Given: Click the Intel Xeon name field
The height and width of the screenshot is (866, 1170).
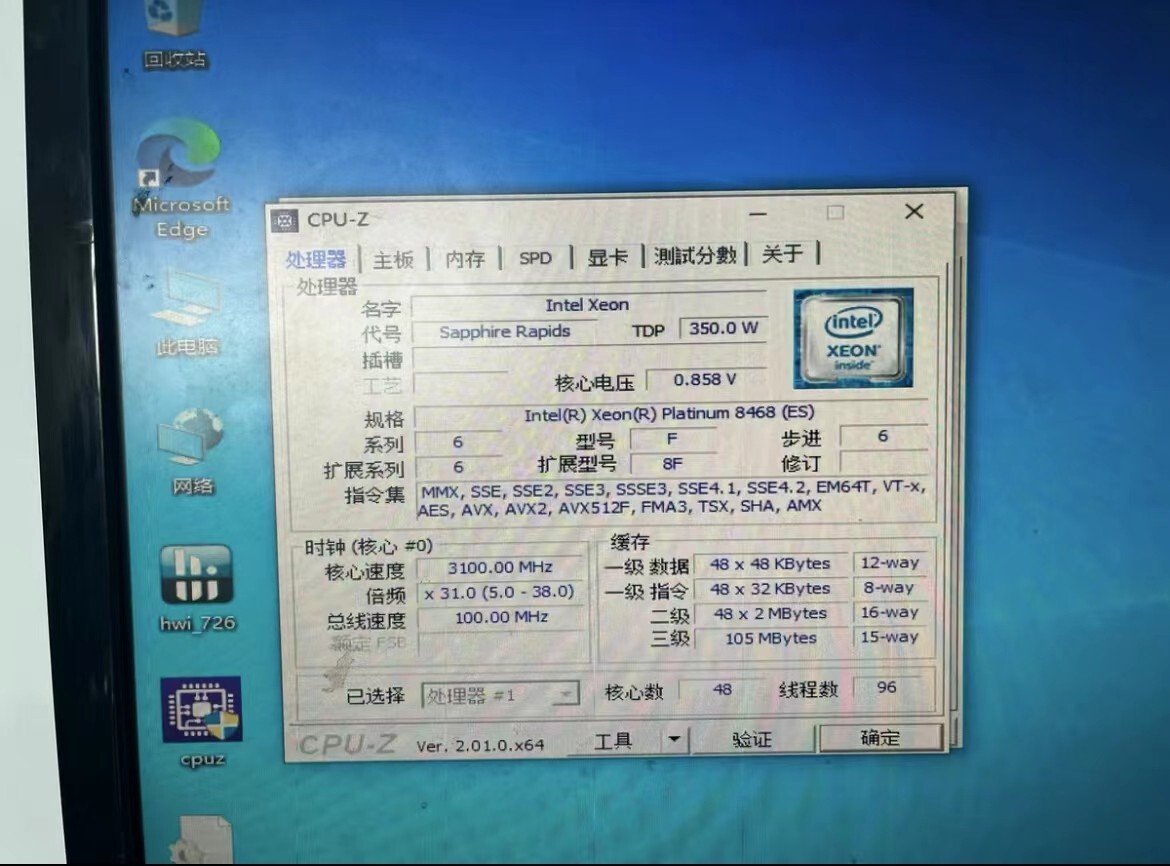Looking at the screenshot, I should (x=588, y=305).
